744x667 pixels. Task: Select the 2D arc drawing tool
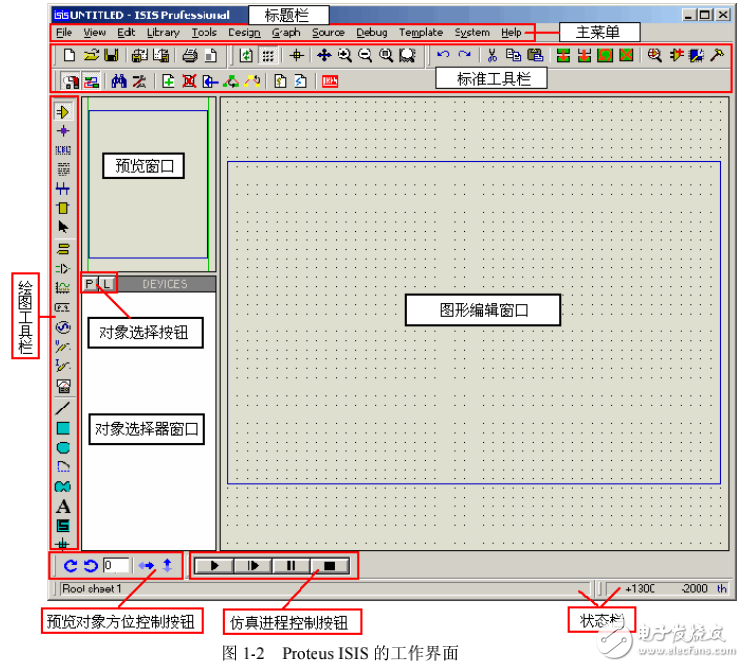click(63, 467)
